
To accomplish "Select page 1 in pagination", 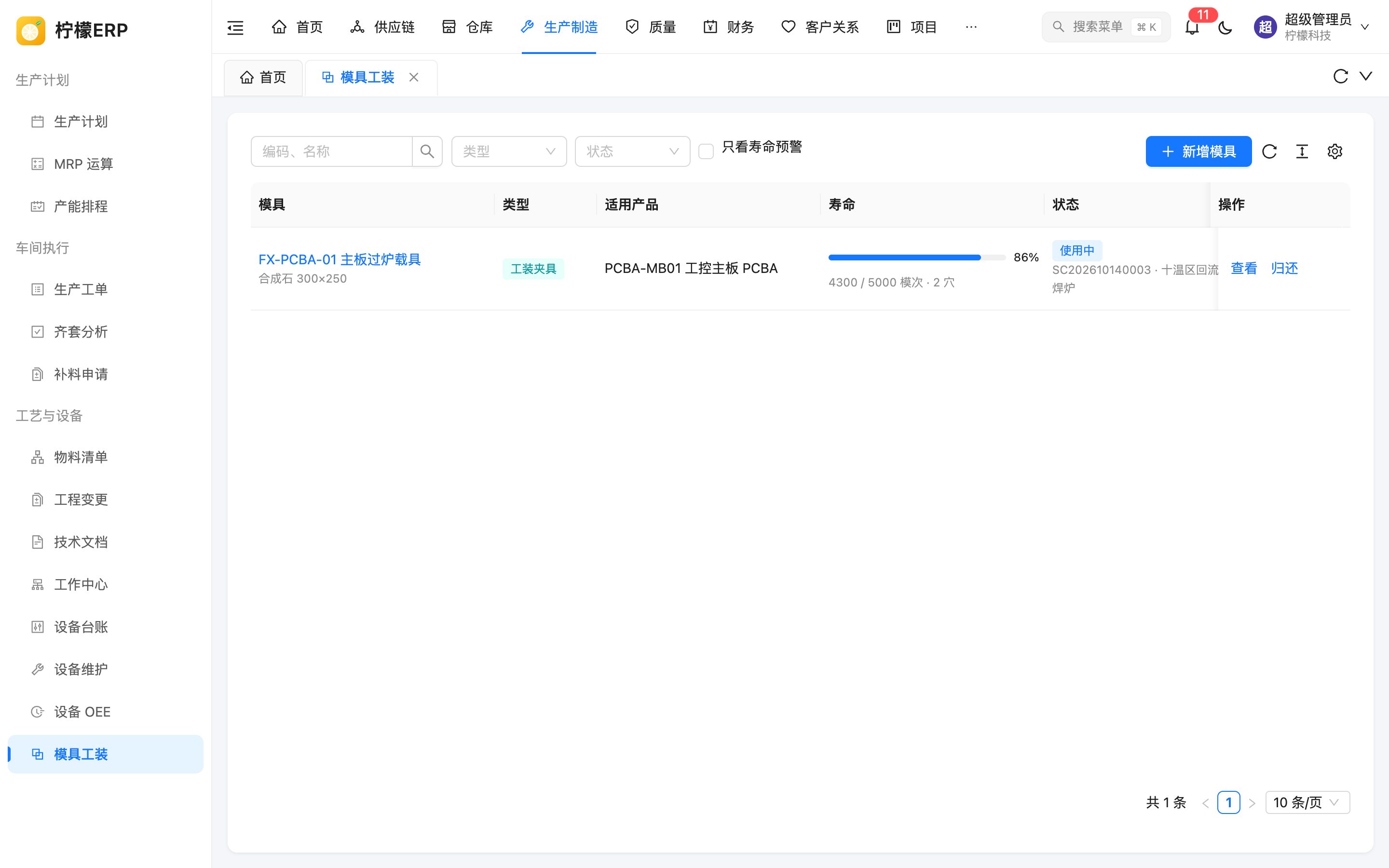I will point(1229,802).
